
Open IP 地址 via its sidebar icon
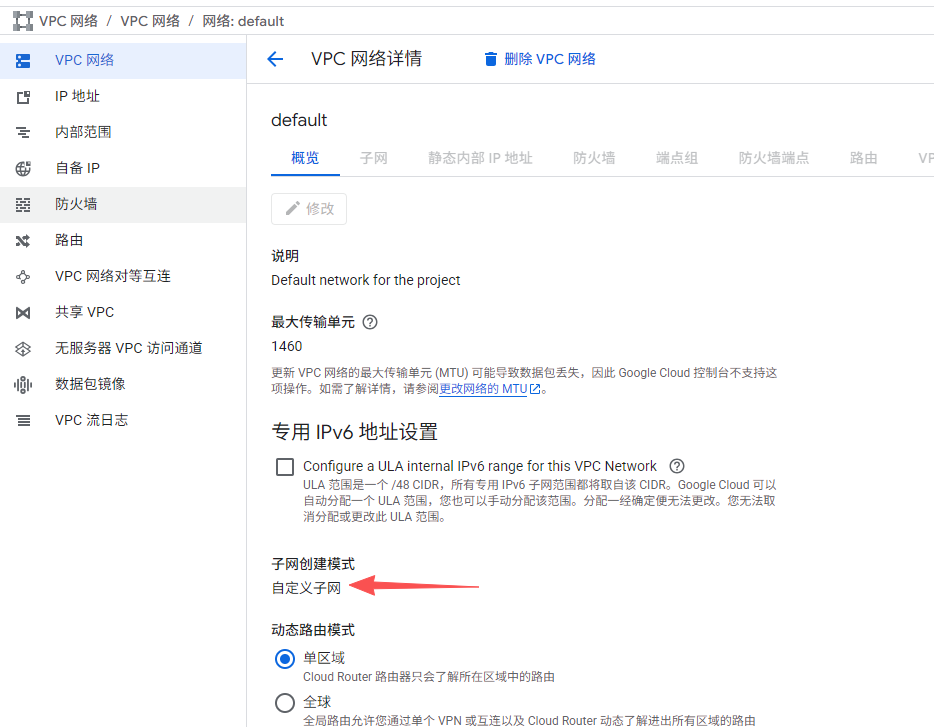point(23,96)
